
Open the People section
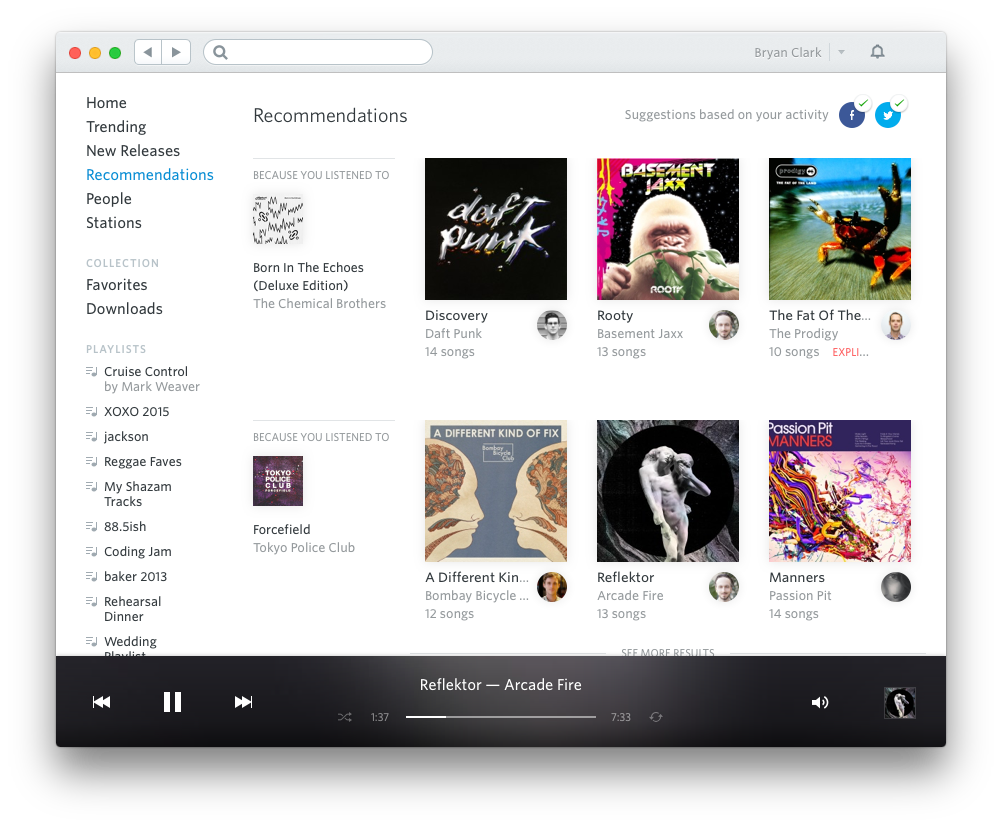coord(109,199)
